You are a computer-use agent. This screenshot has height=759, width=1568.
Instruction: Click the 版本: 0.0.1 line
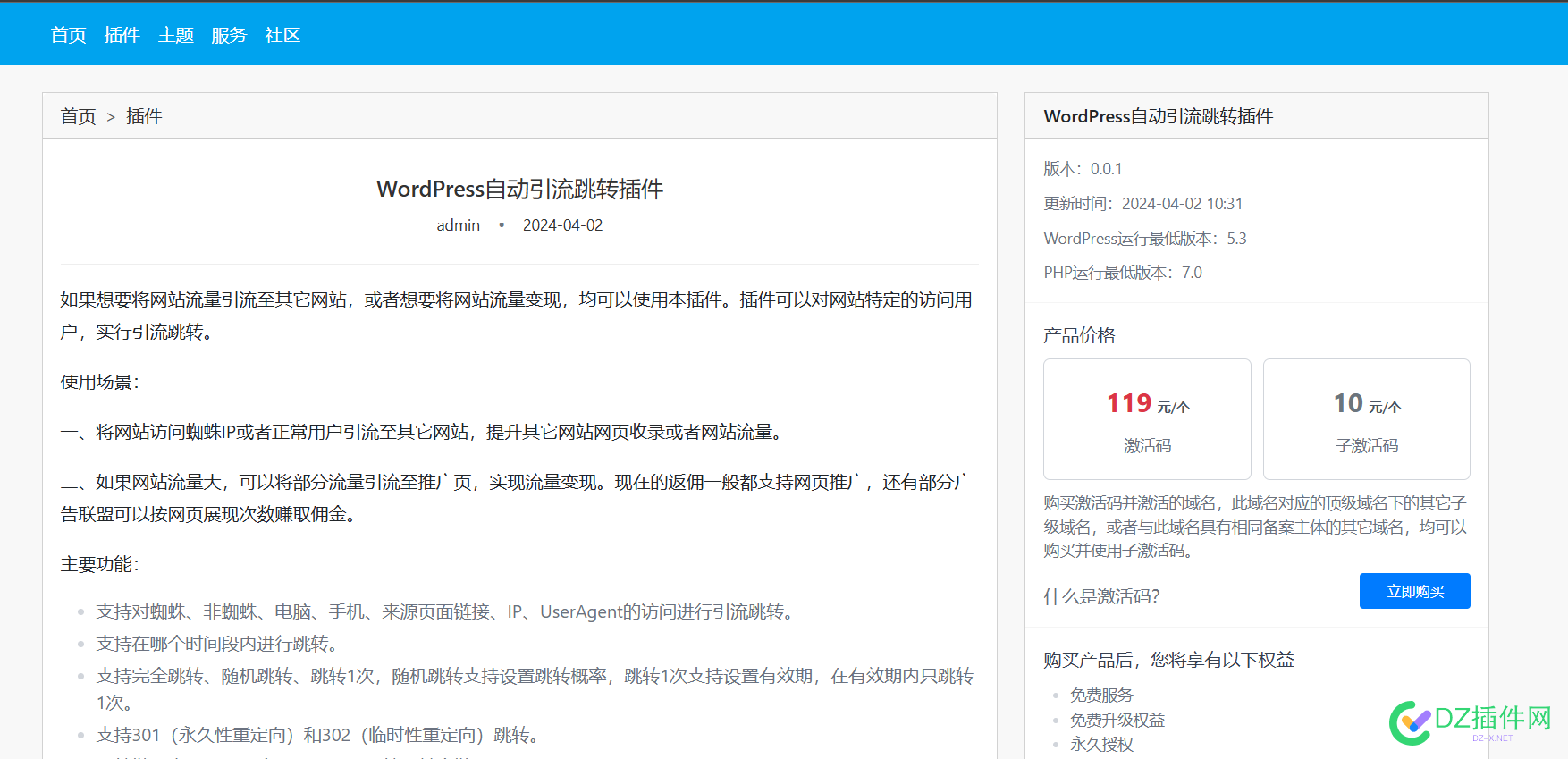click(1083, 169)
